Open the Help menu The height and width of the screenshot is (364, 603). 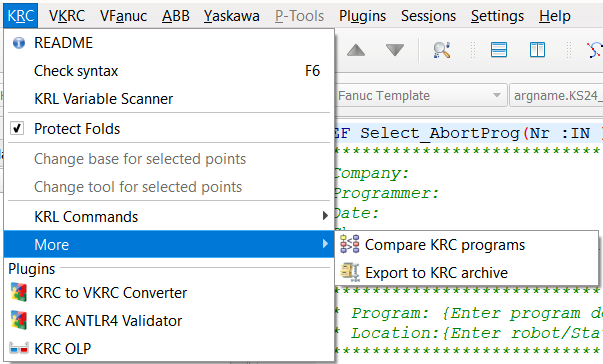point(555,16)
